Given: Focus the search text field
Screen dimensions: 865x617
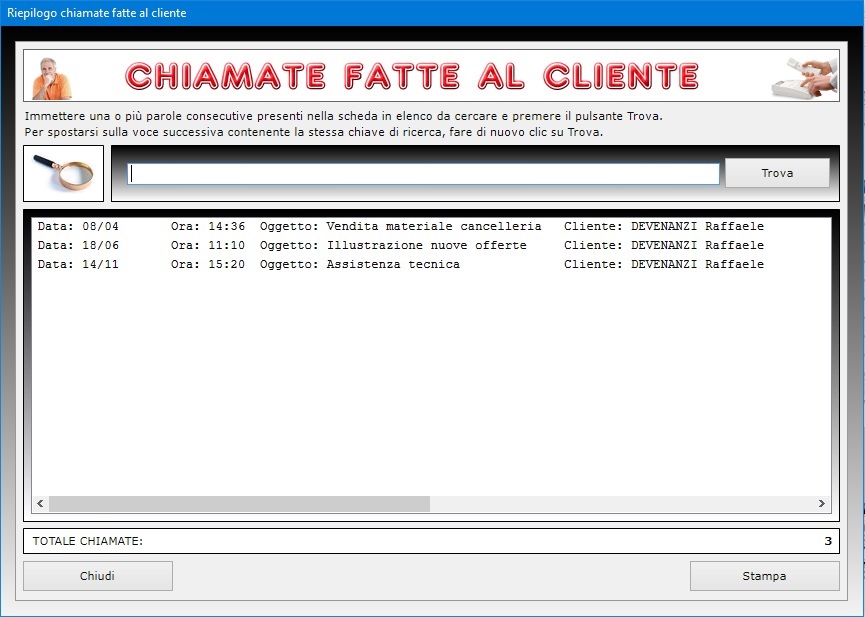Looking at the screenshot, I should pos(423,174).
